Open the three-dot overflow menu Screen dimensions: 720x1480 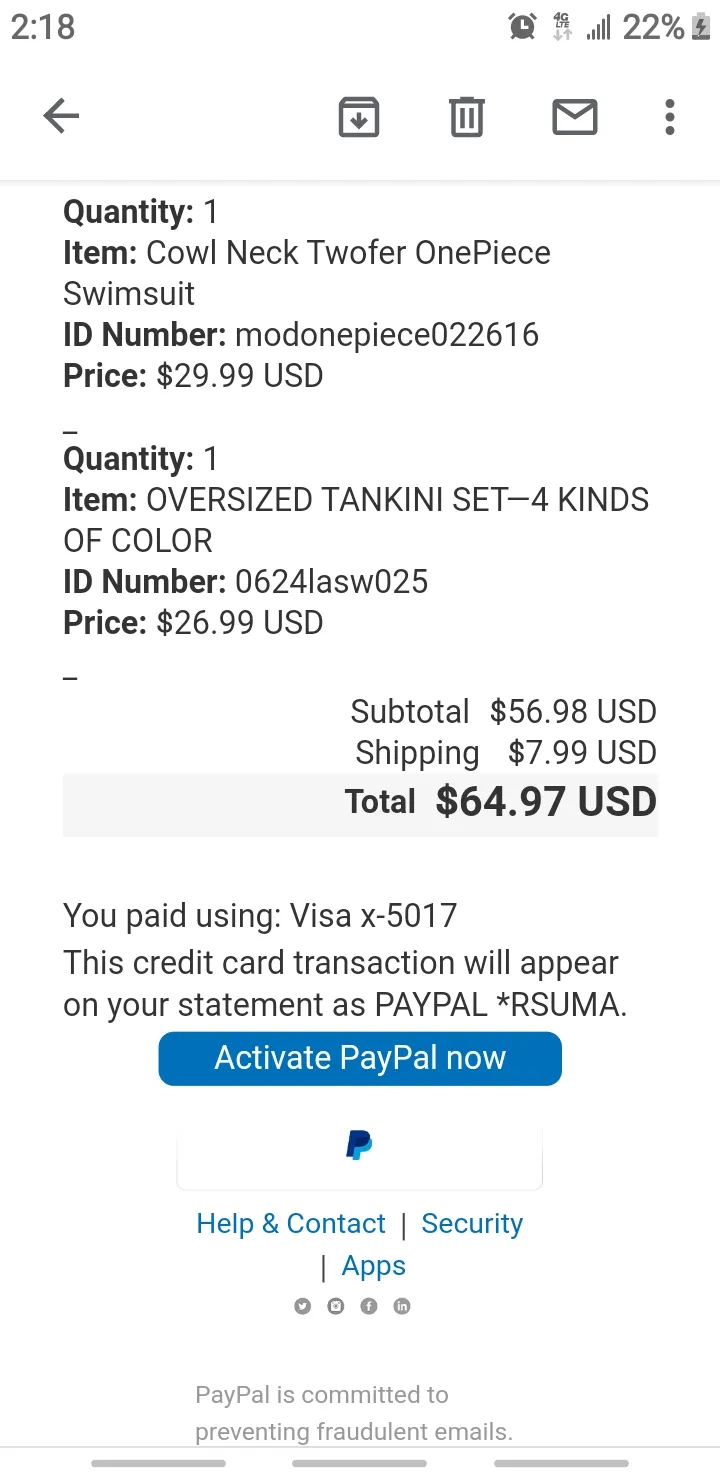670,117
